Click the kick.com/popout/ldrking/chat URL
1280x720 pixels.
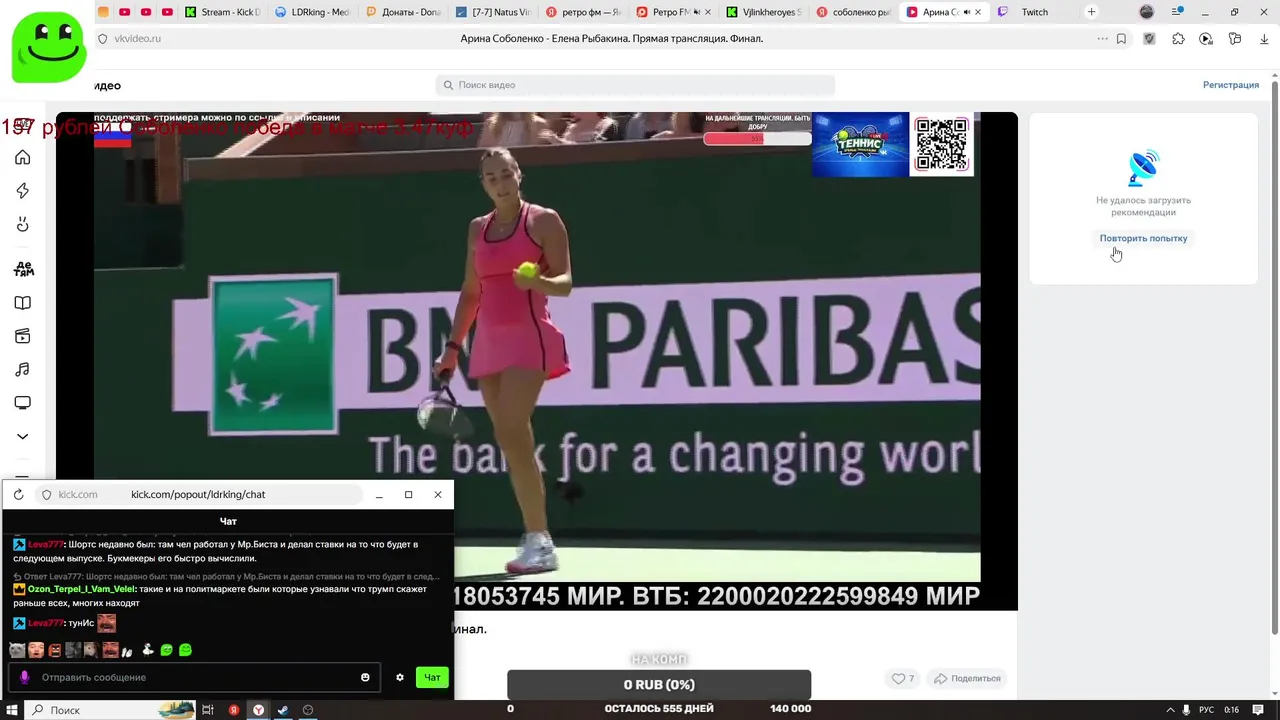pyautogui.click(x=198, y=495)
